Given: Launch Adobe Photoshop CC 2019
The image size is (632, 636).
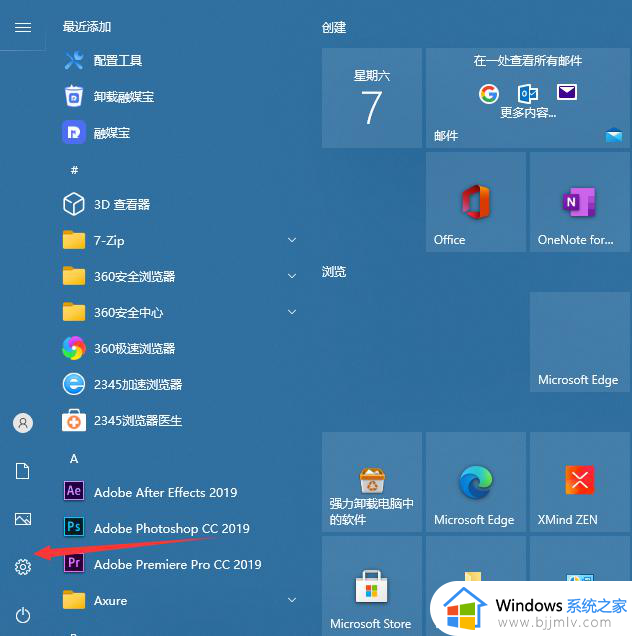Looking at the screenshot, I should pos(178,529).
